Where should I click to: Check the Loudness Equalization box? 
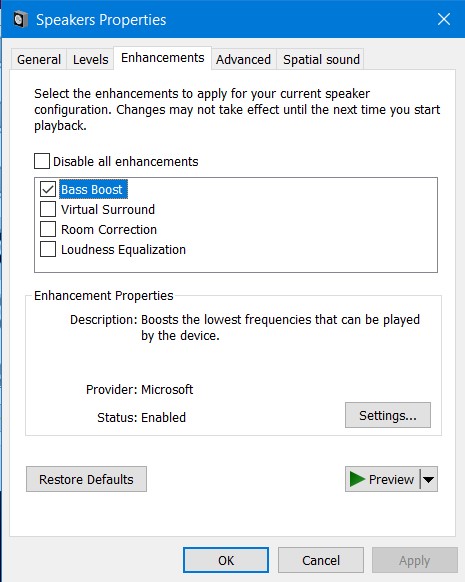coord(48,249)
